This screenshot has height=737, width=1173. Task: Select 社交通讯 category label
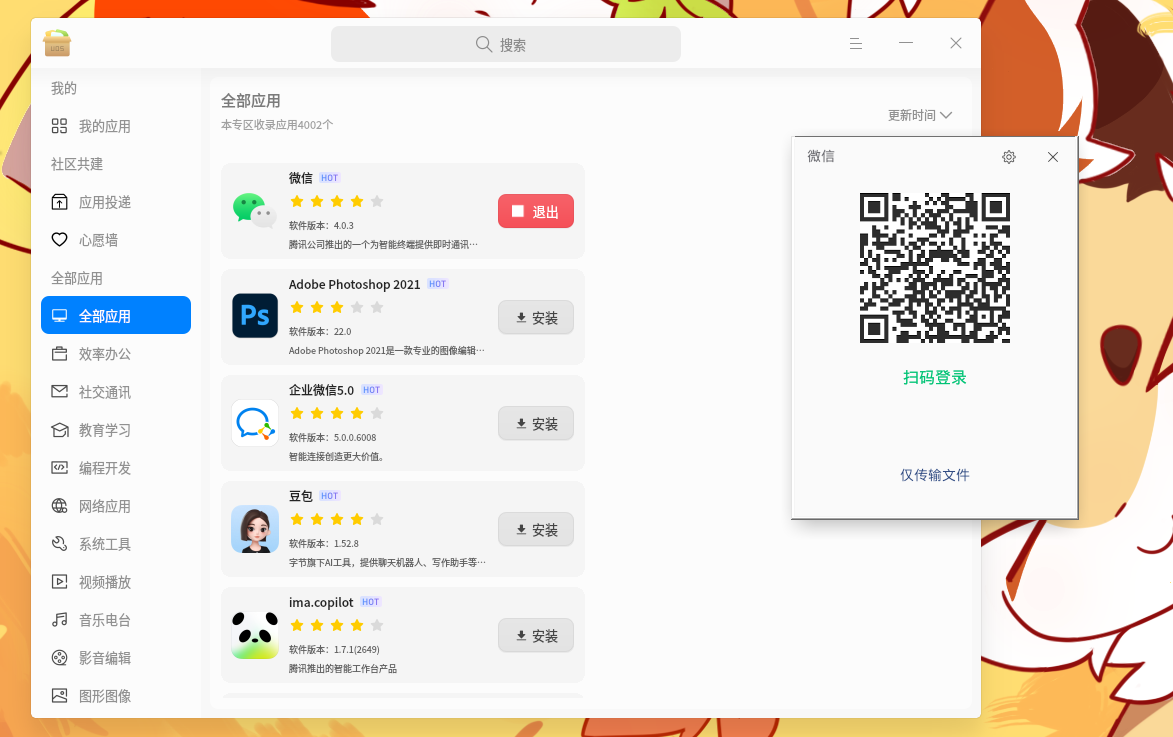pos(105,392)
